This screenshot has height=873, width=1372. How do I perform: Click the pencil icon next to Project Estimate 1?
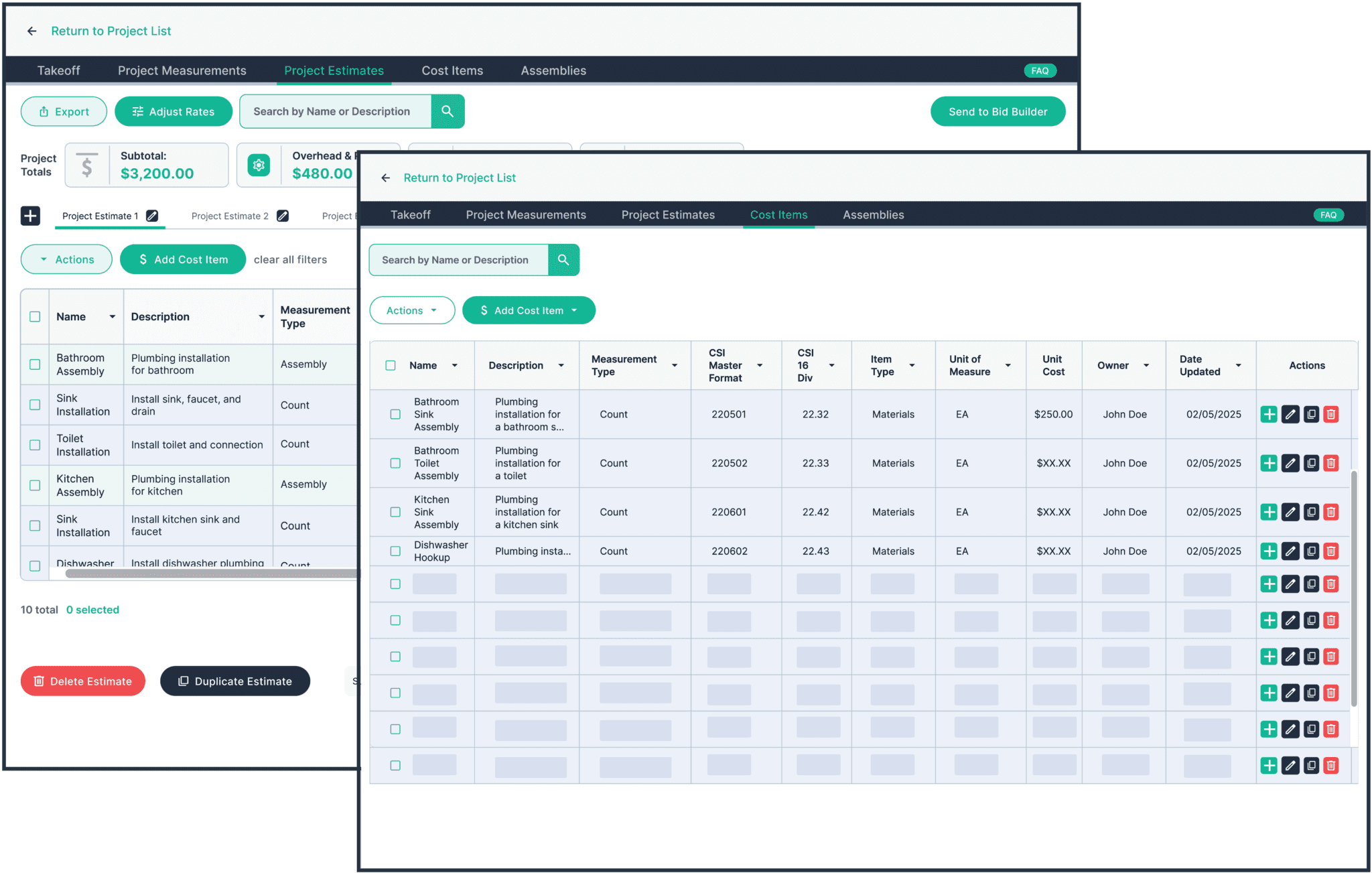click(x=153, y=216)
